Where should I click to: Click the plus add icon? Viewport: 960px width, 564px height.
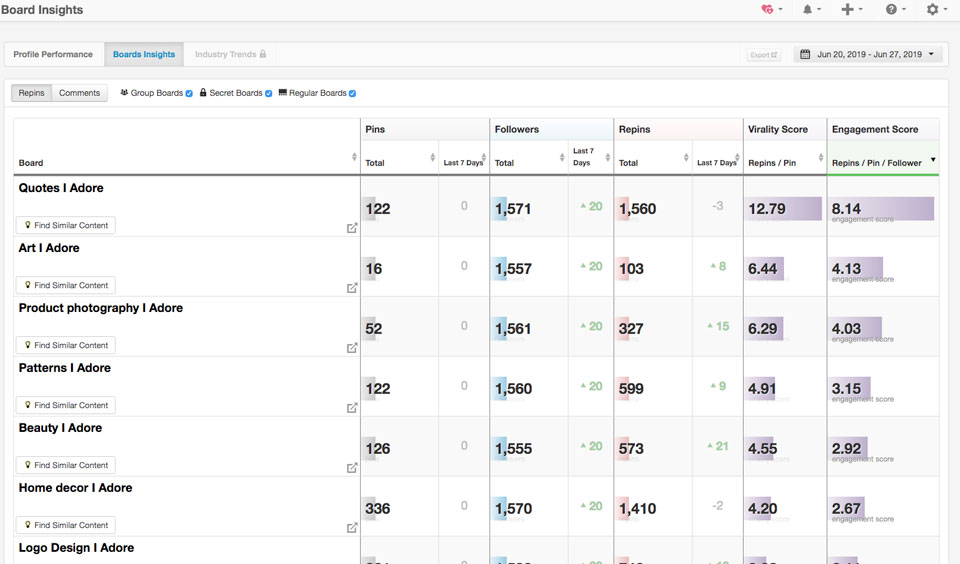pyautogui.click(x=851, y=9)
